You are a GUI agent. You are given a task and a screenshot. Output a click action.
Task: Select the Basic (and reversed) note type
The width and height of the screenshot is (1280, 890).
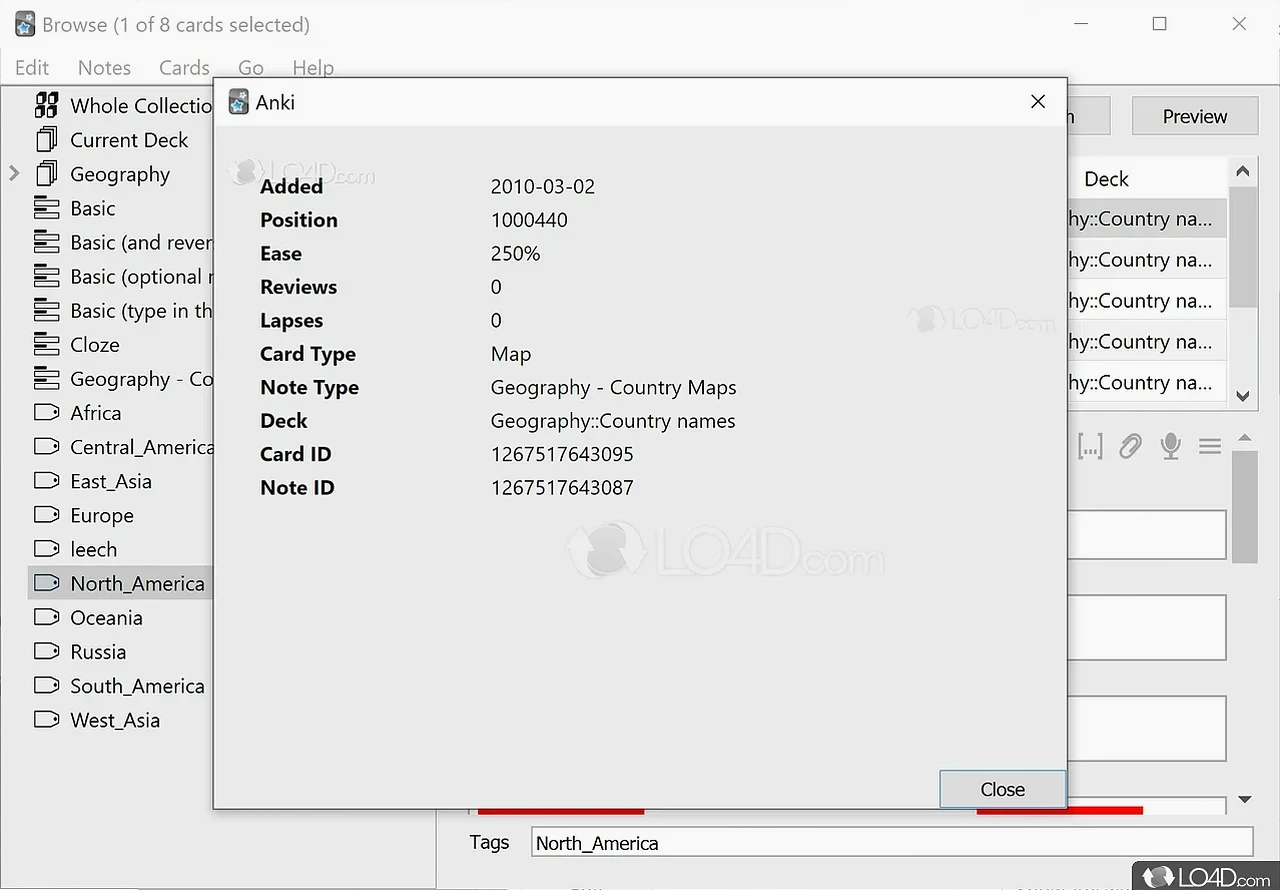tap(141, 242)
